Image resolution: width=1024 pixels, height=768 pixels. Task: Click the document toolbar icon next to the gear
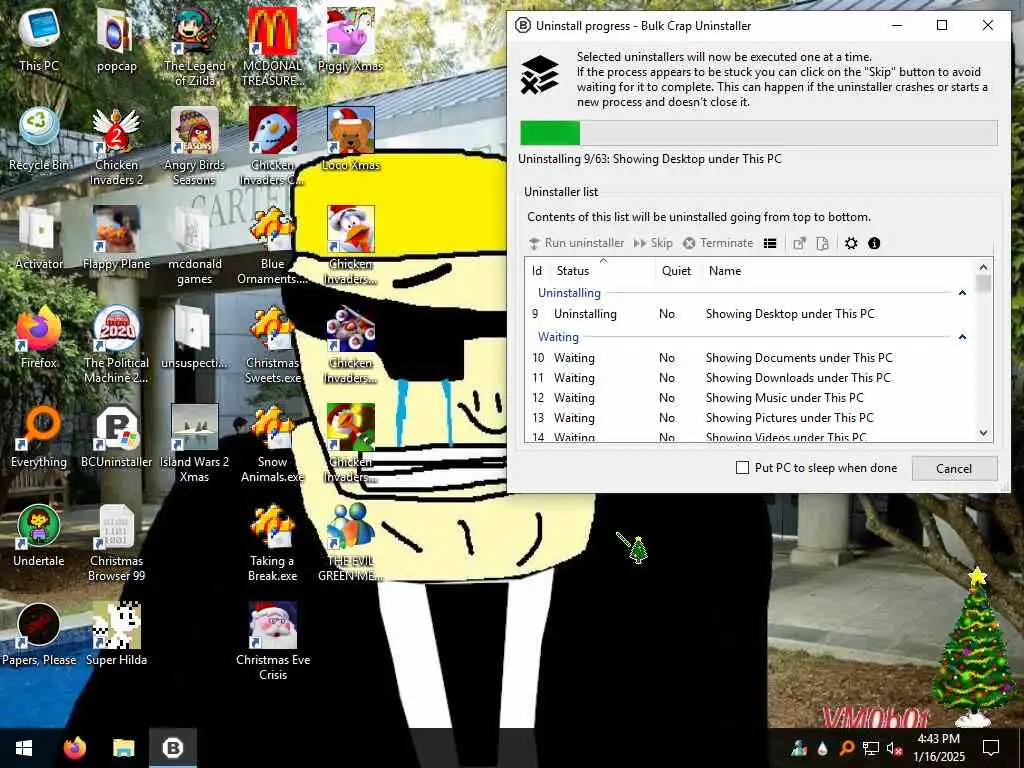tap(823, 244)
